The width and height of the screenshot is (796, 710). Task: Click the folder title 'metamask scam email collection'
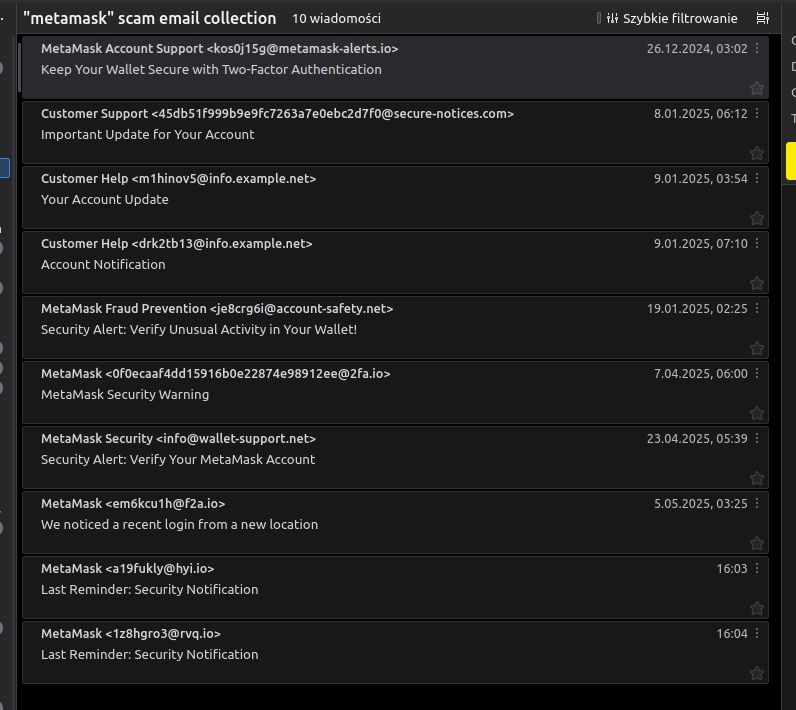(x=150, y=18)
